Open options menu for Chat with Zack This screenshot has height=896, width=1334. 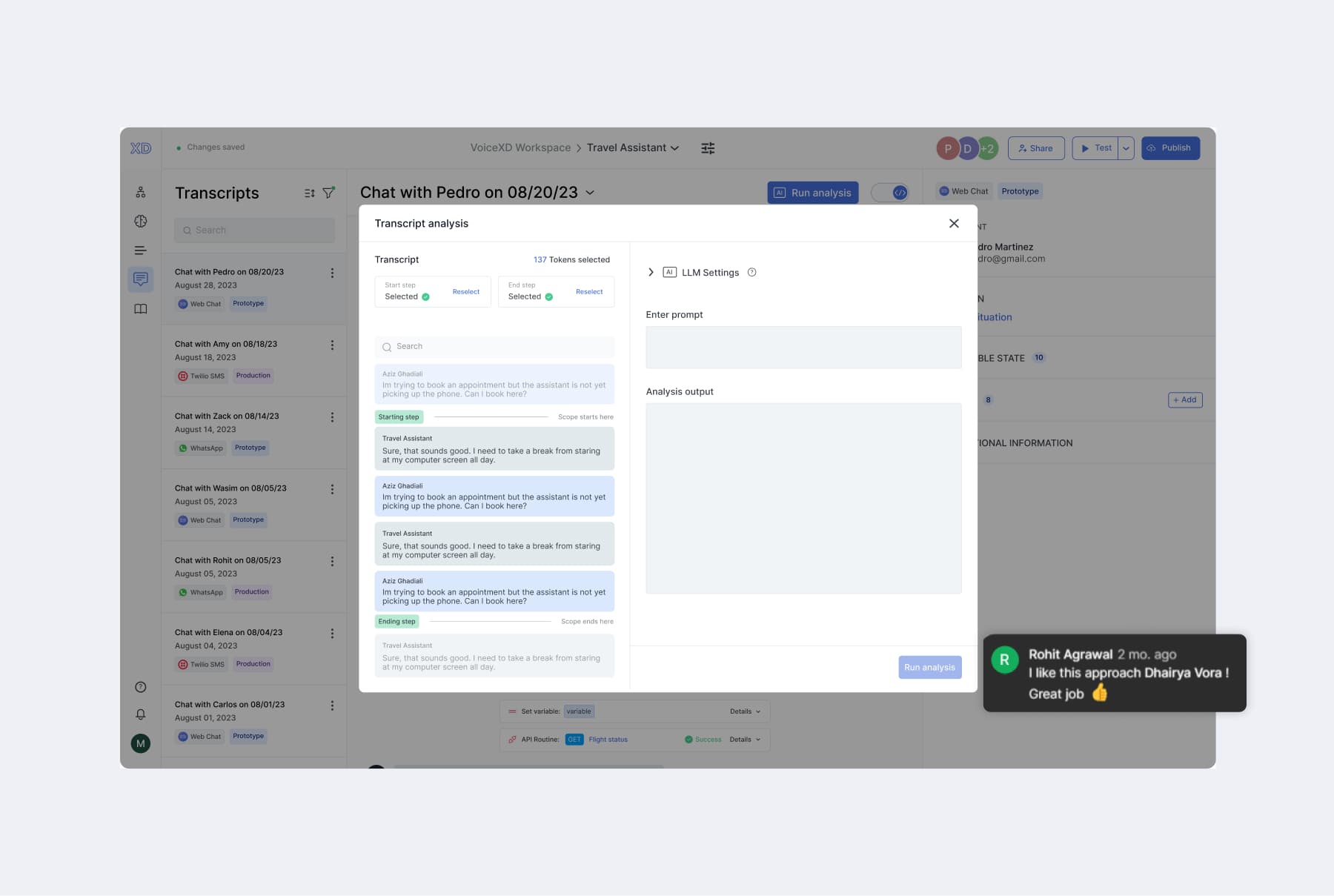pos(332,417)
